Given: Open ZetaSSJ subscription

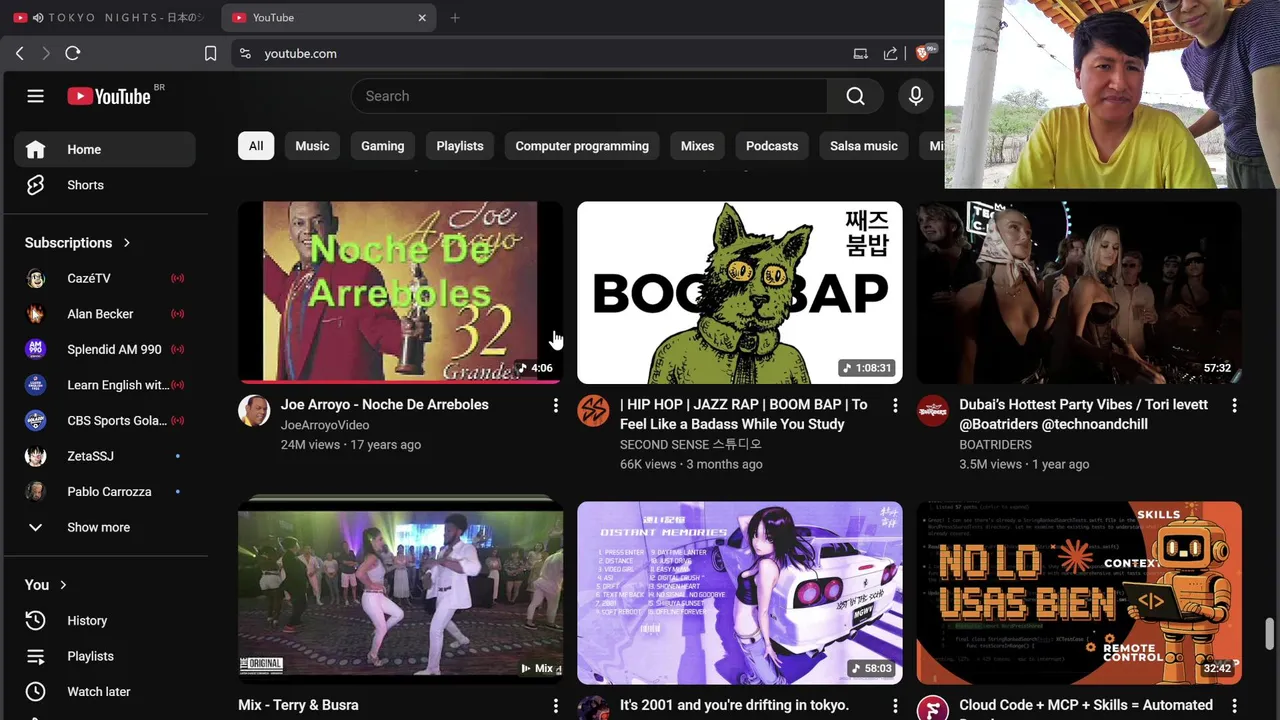Looking at the screenshot, I should (105, 456).
